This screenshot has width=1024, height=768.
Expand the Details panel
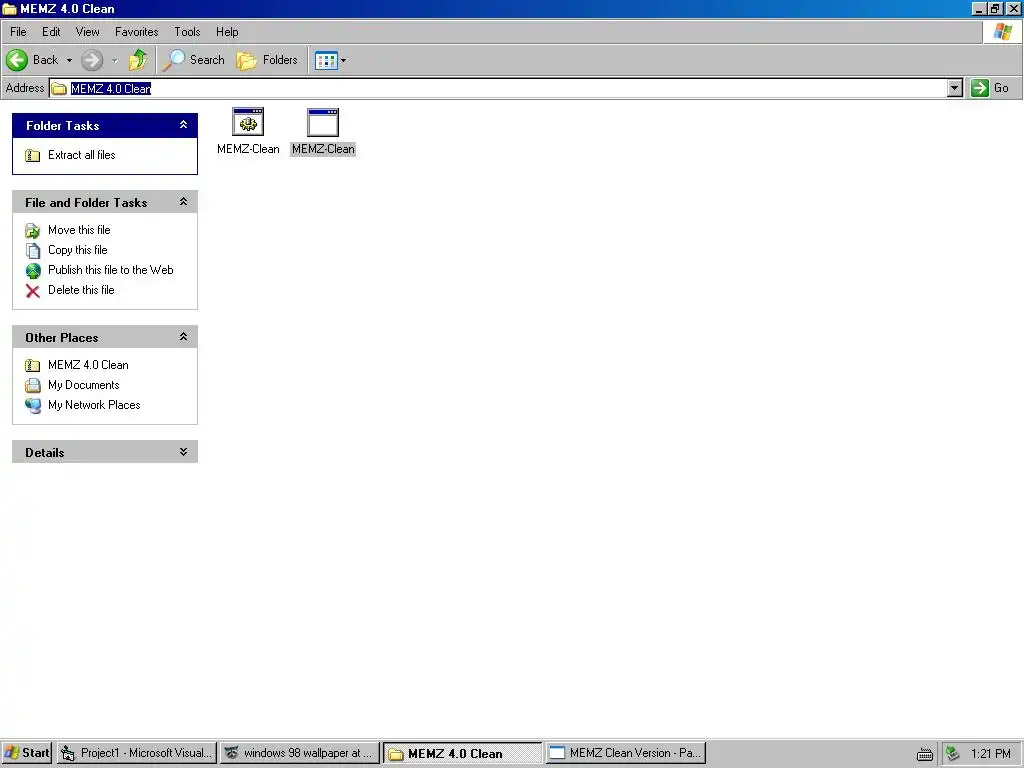tap(184, 452)
